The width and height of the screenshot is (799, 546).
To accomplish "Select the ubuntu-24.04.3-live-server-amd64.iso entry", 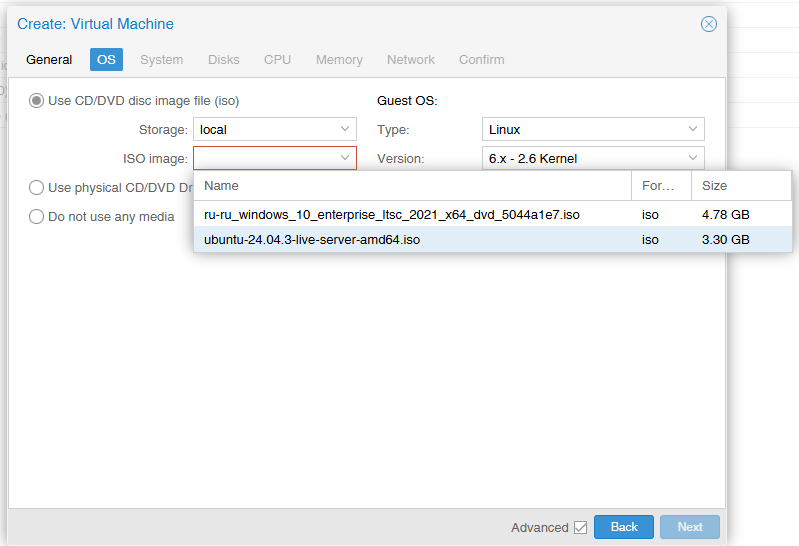I will [492, 240].
